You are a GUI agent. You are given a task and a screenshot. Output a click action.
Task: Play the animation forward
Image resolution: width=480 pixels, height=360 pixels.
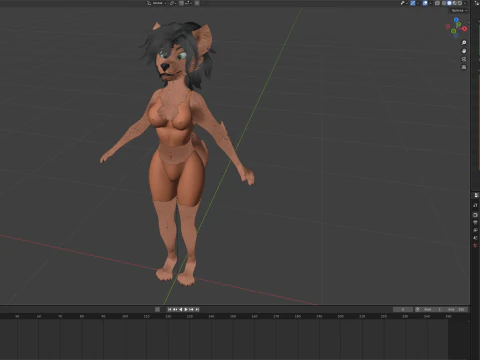pyautogui.click(x=186, y=309)
